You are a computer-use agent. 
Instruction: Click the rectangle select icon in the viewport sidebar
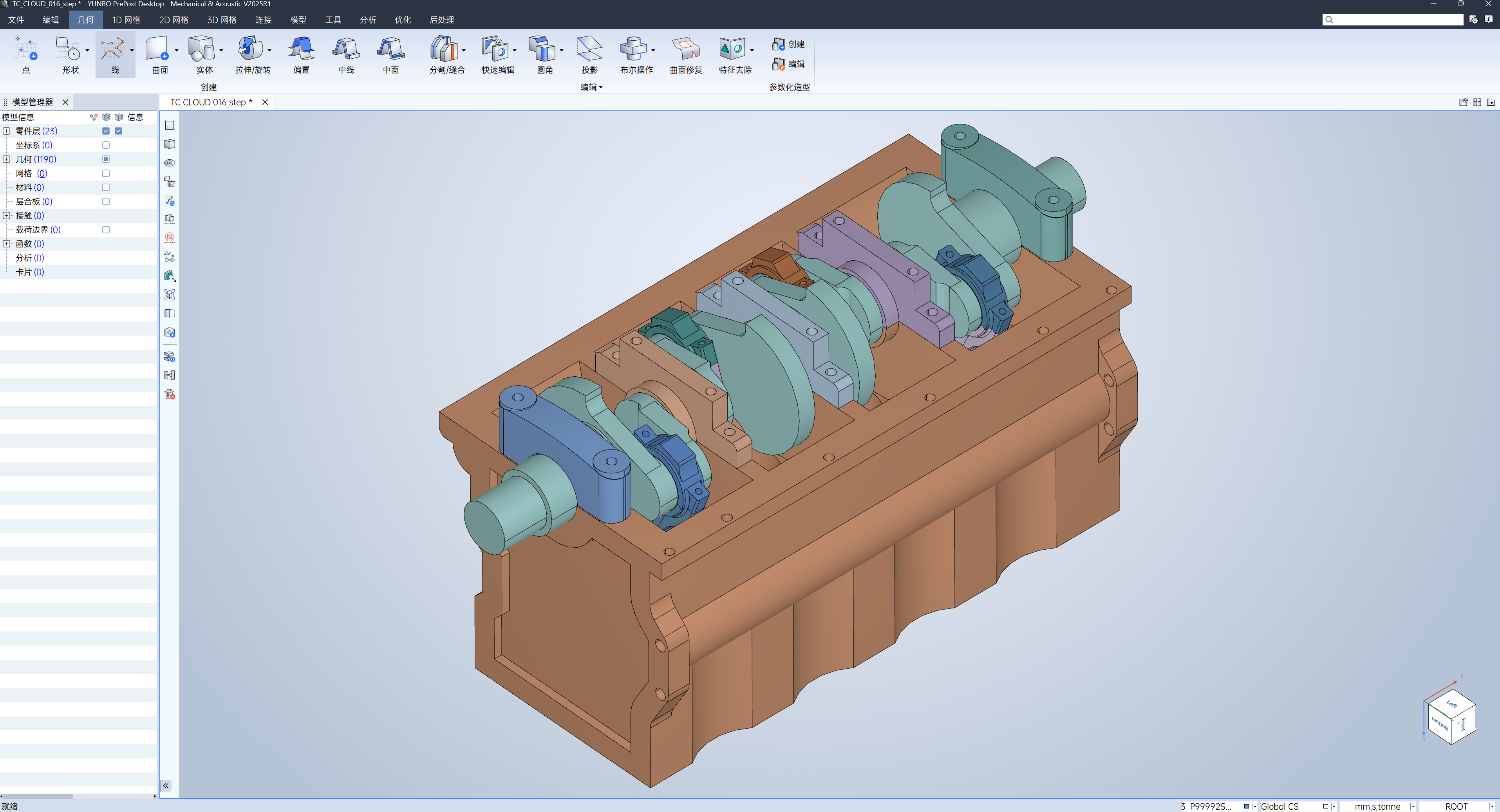point(170,125)
